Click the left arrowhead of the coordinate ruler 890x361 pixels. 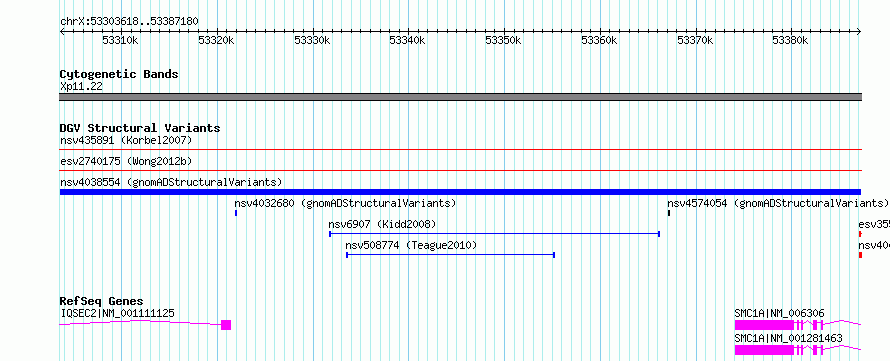62,32
